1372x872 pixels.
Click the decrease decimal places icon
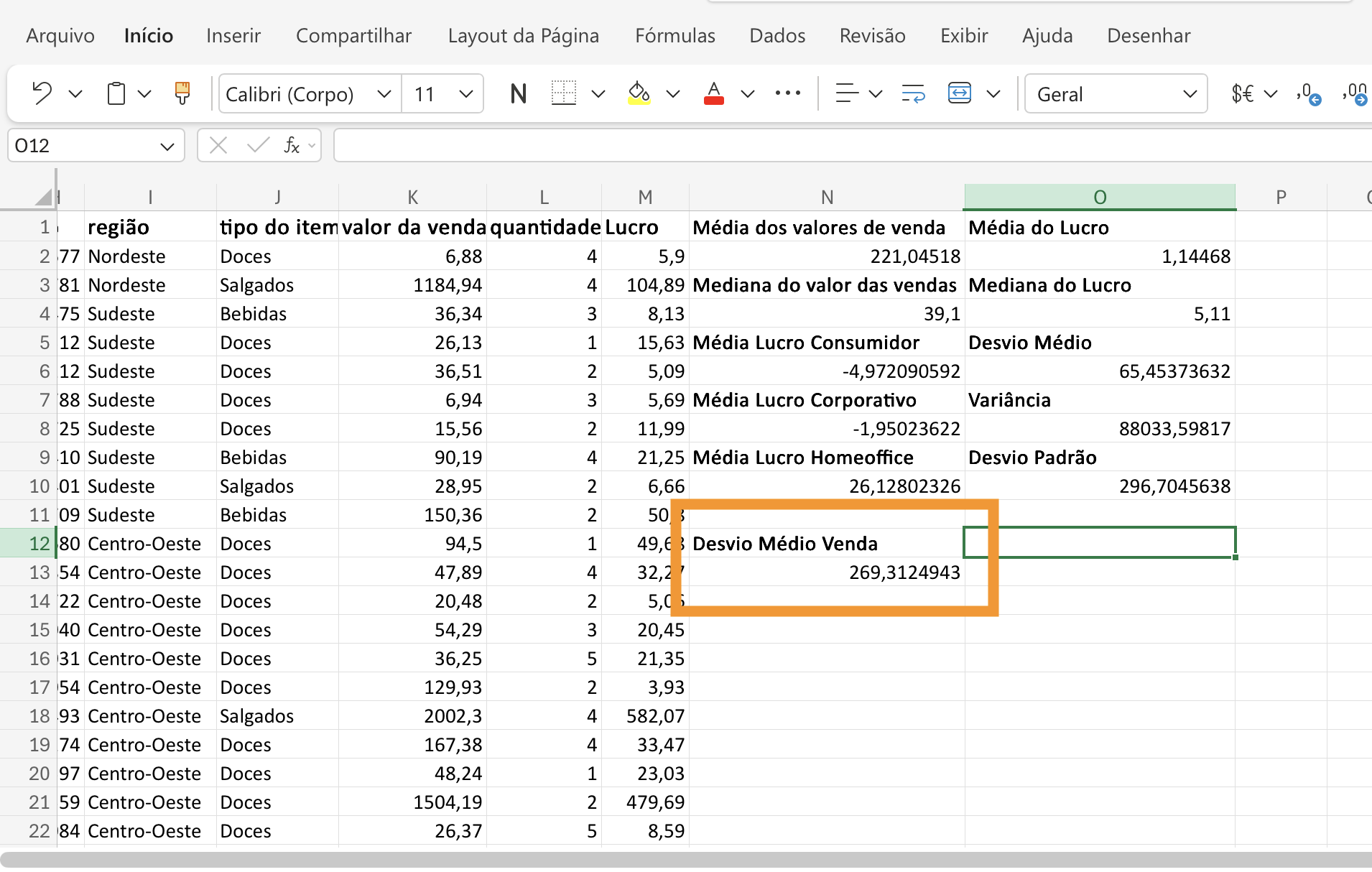pos(1309,94)
